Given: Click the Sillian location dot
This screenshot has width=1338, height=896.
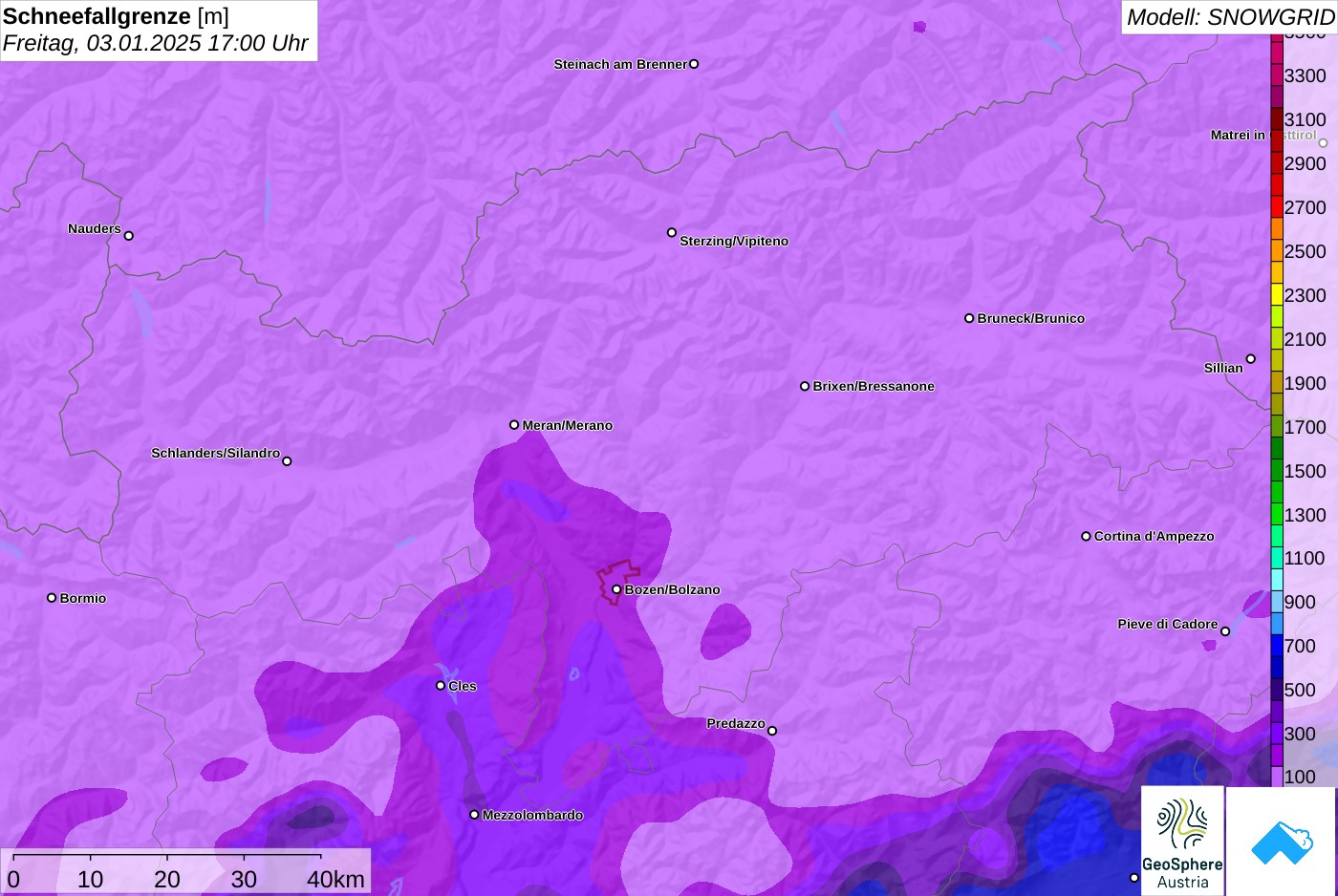Looking at the screenshot, I should point(1251,359).
